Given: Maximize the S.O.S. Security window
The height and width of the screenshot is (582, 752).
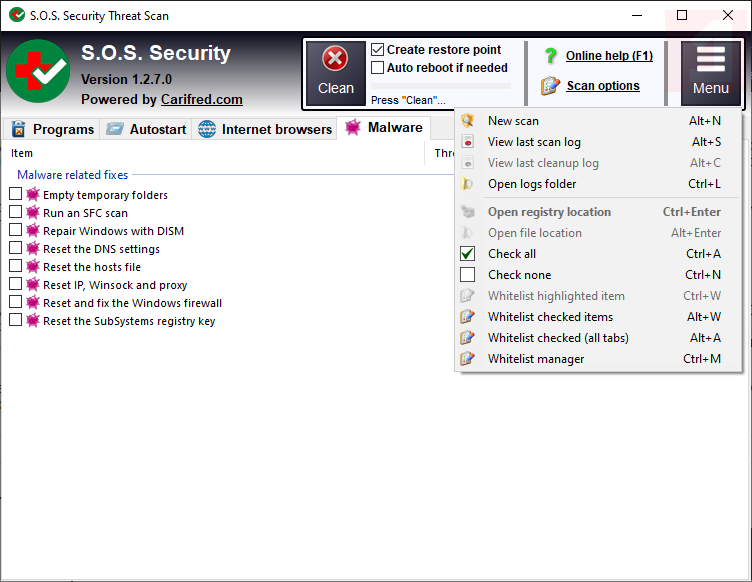Looking at the screenshot, I should (x=682, y=15).
